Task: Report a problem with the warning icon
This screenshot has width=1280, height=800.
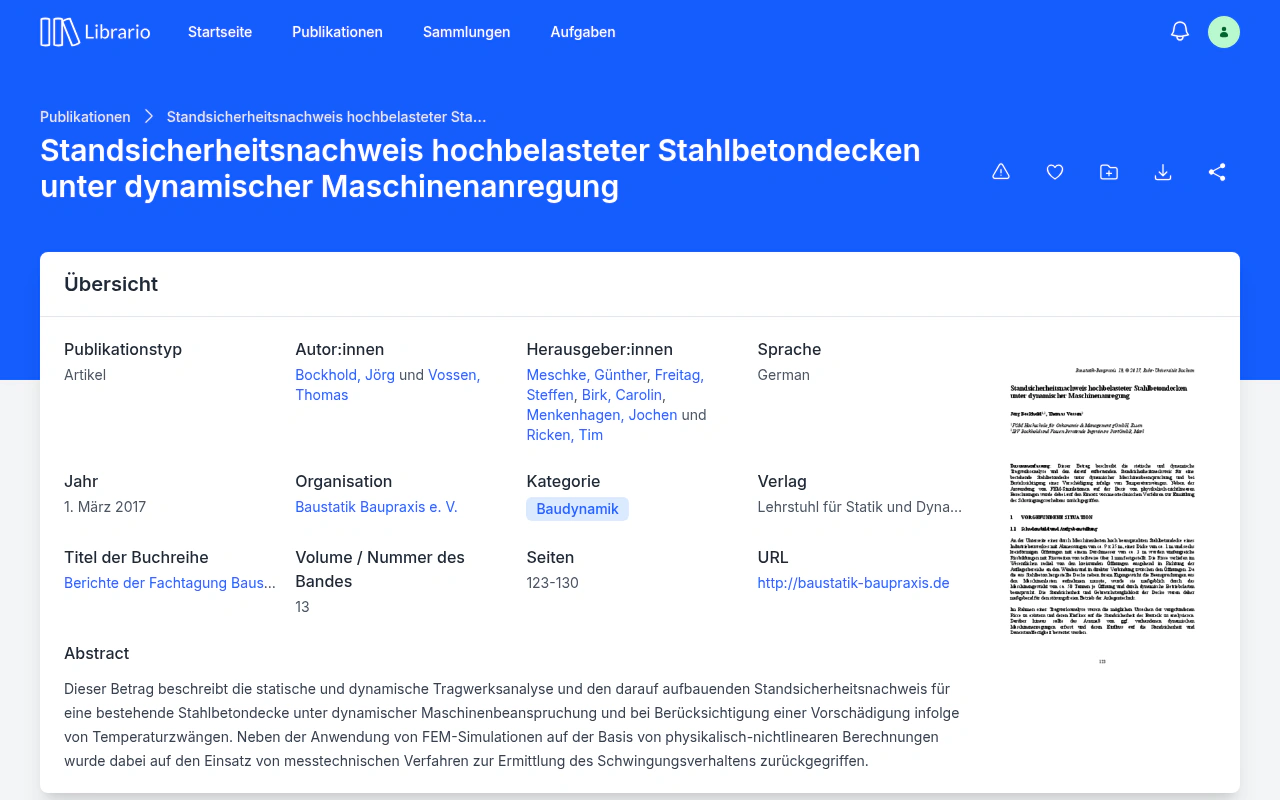Action: coord(1001,172)
